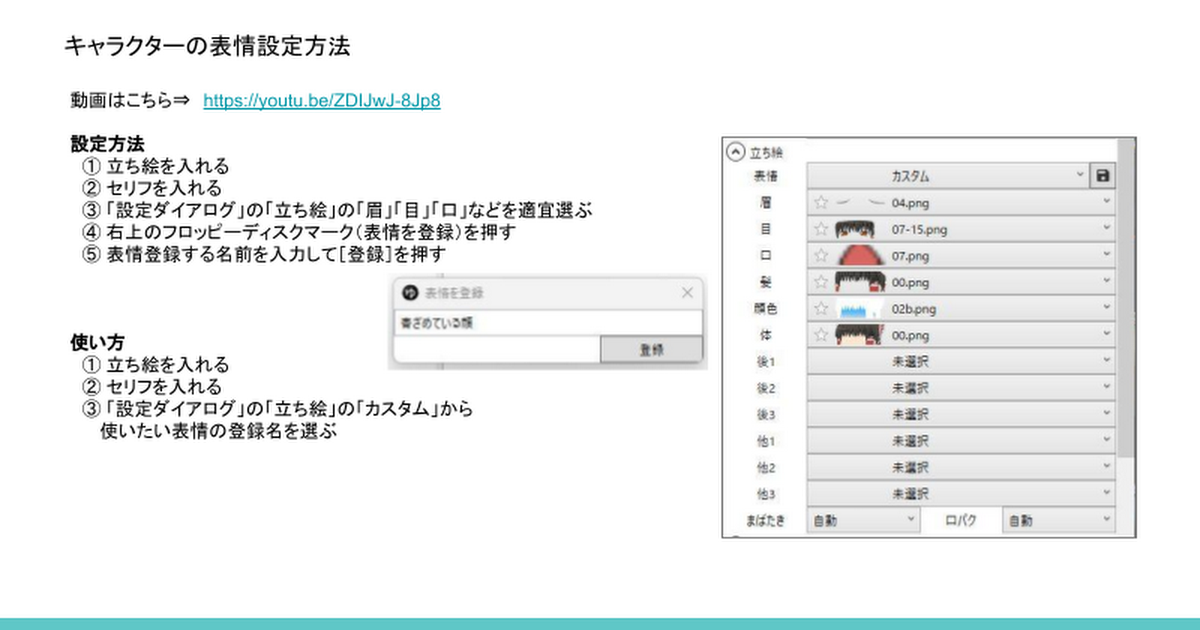
Task: Click the expression name text field
Action: coord(548,324)
